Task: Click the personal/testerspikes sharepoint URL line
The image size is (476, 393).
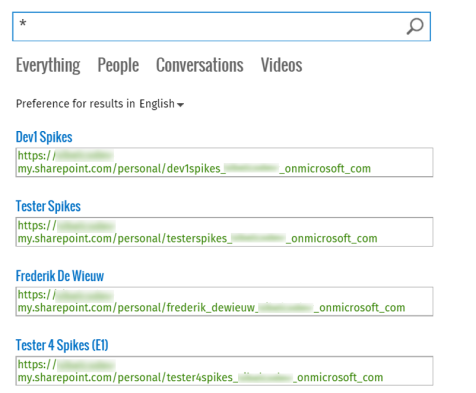Action: [x=197, y=238]
